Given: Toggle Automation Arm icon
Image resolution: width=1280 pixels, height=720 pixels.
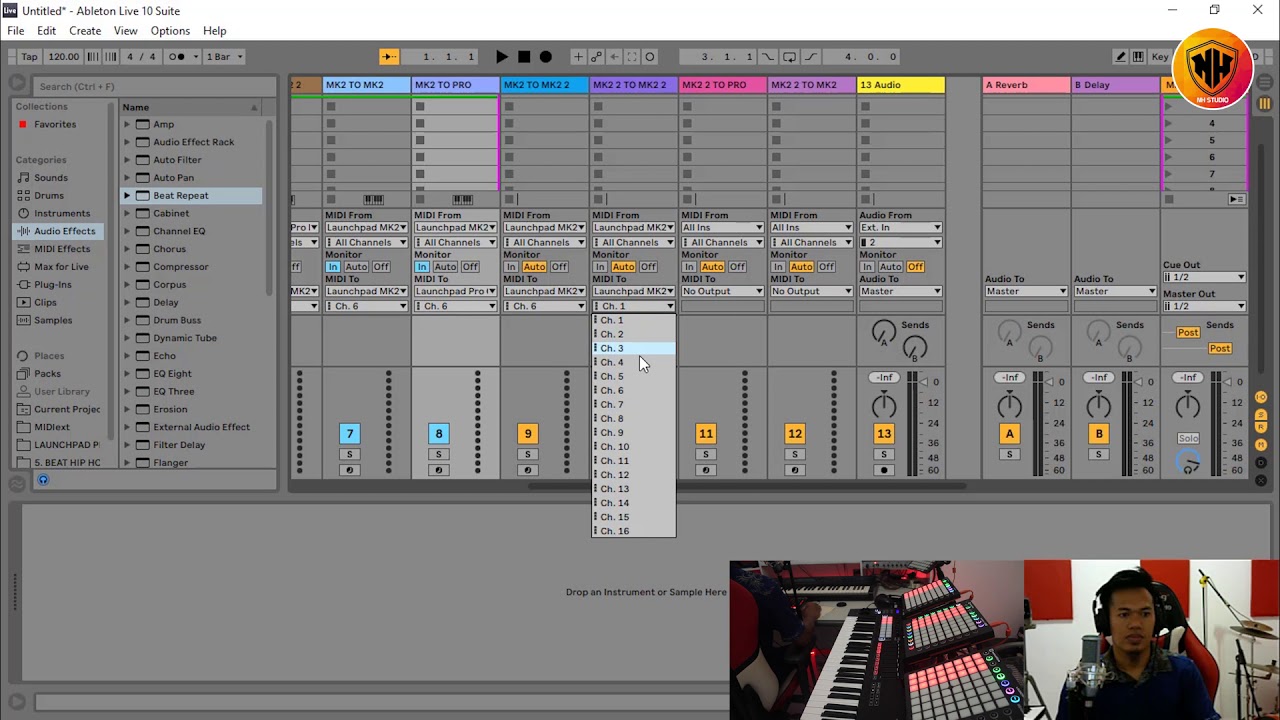Looking at the screenshot, I should (x=596, y=57).
